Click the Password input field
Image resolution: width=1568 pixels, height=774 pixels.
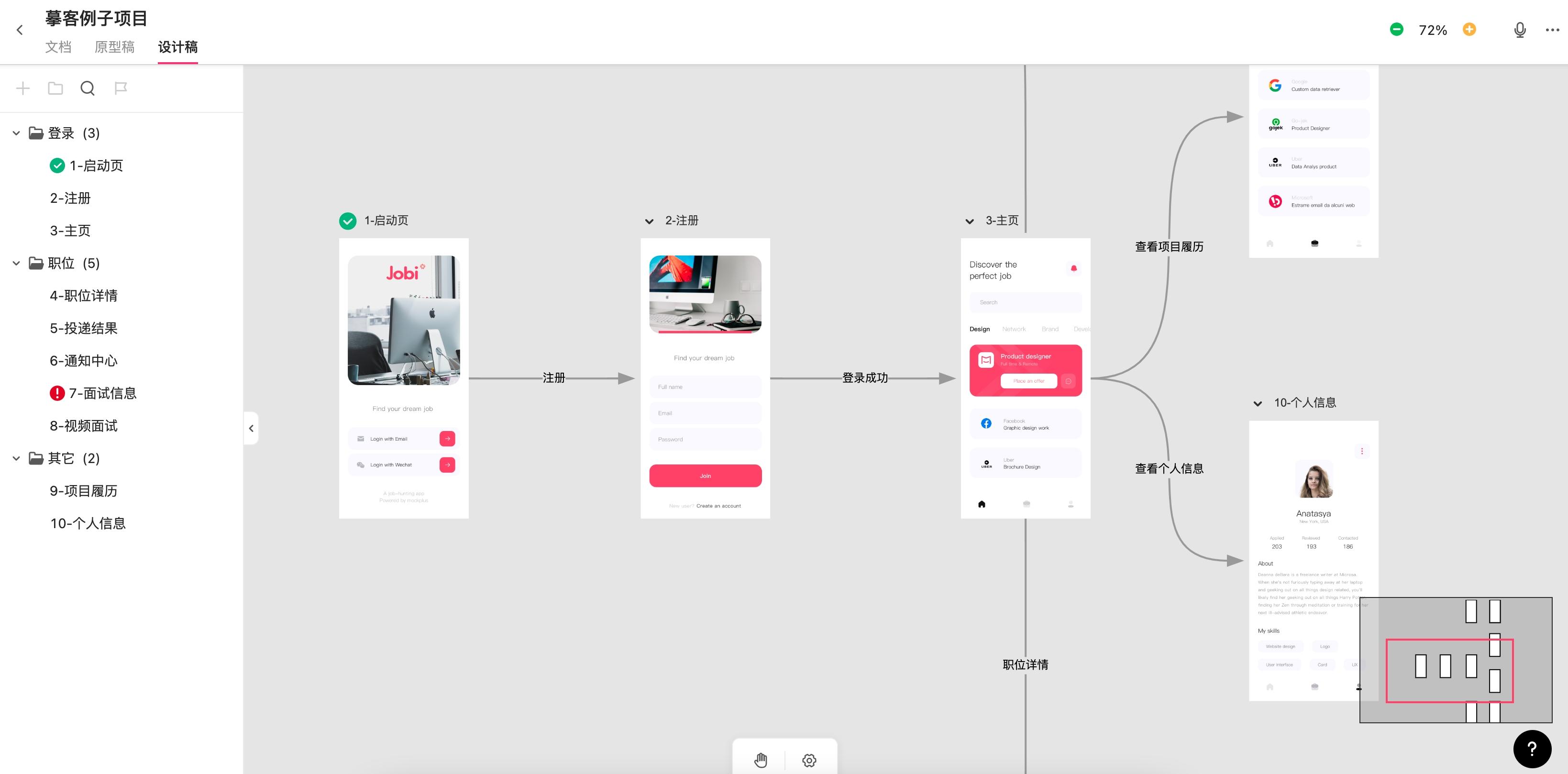pos(705,439)
